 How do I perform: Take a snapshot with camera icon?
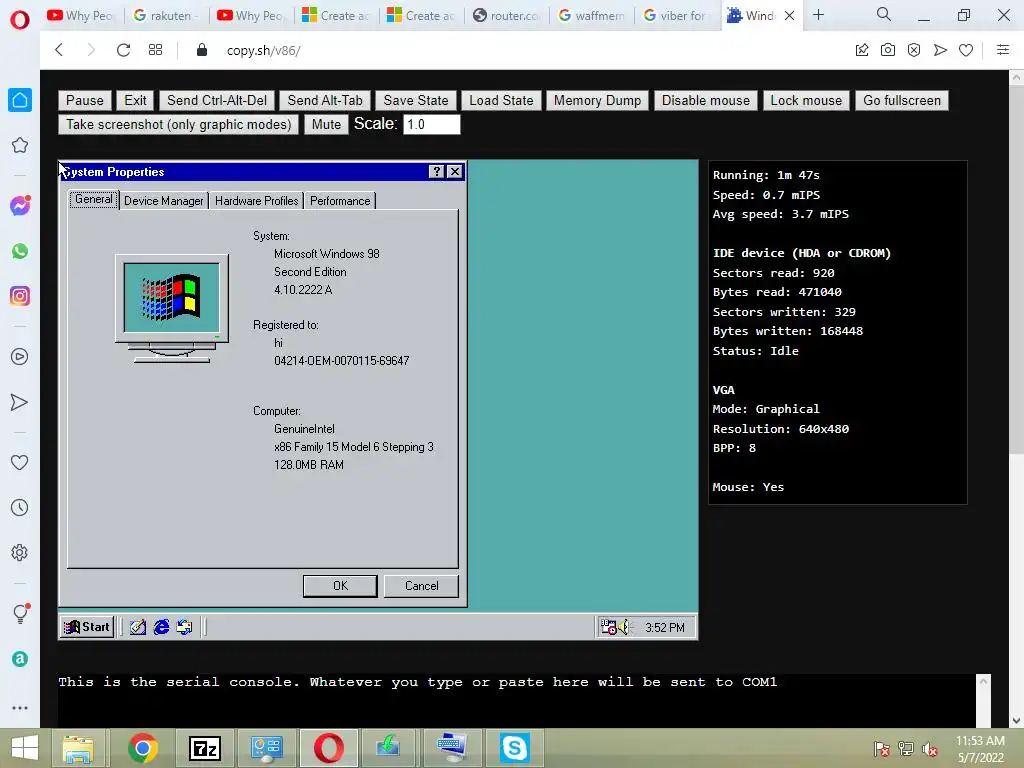click(888, 50)
